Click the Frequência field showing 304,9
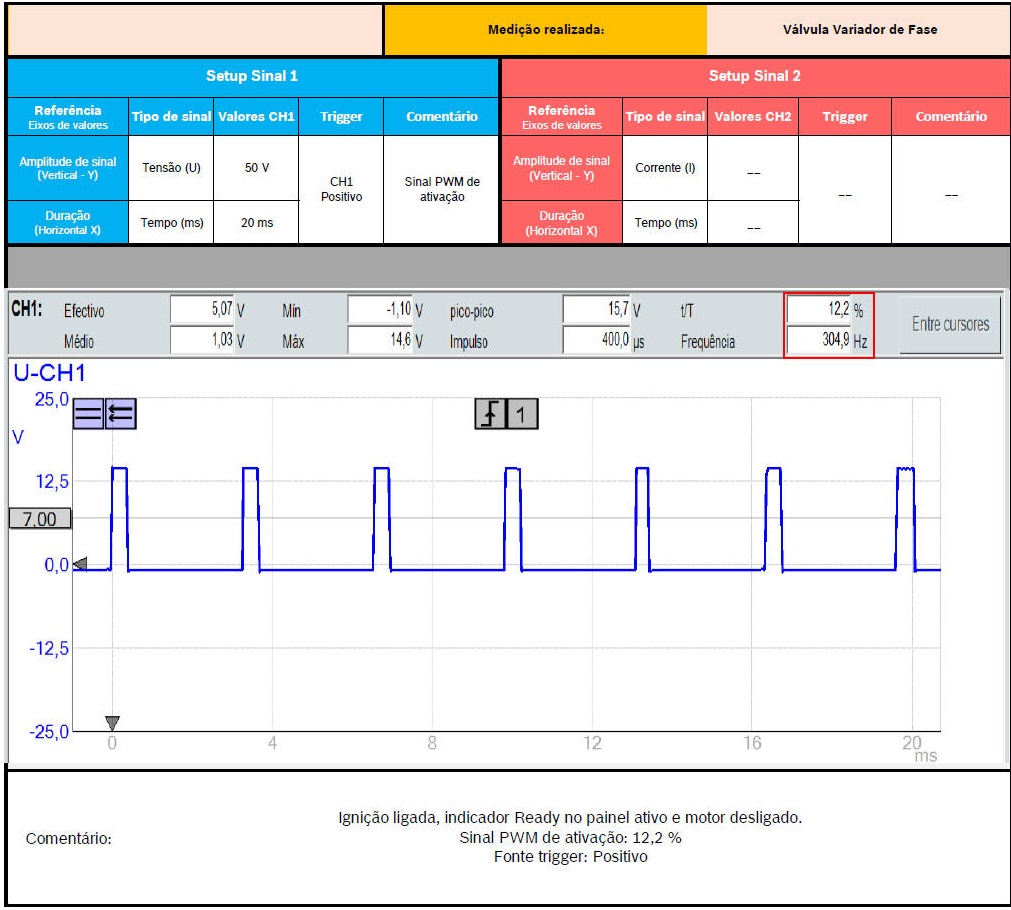The width and height of the screenshot is (1011, 910). pyautogui.click(x=819, y=341)
